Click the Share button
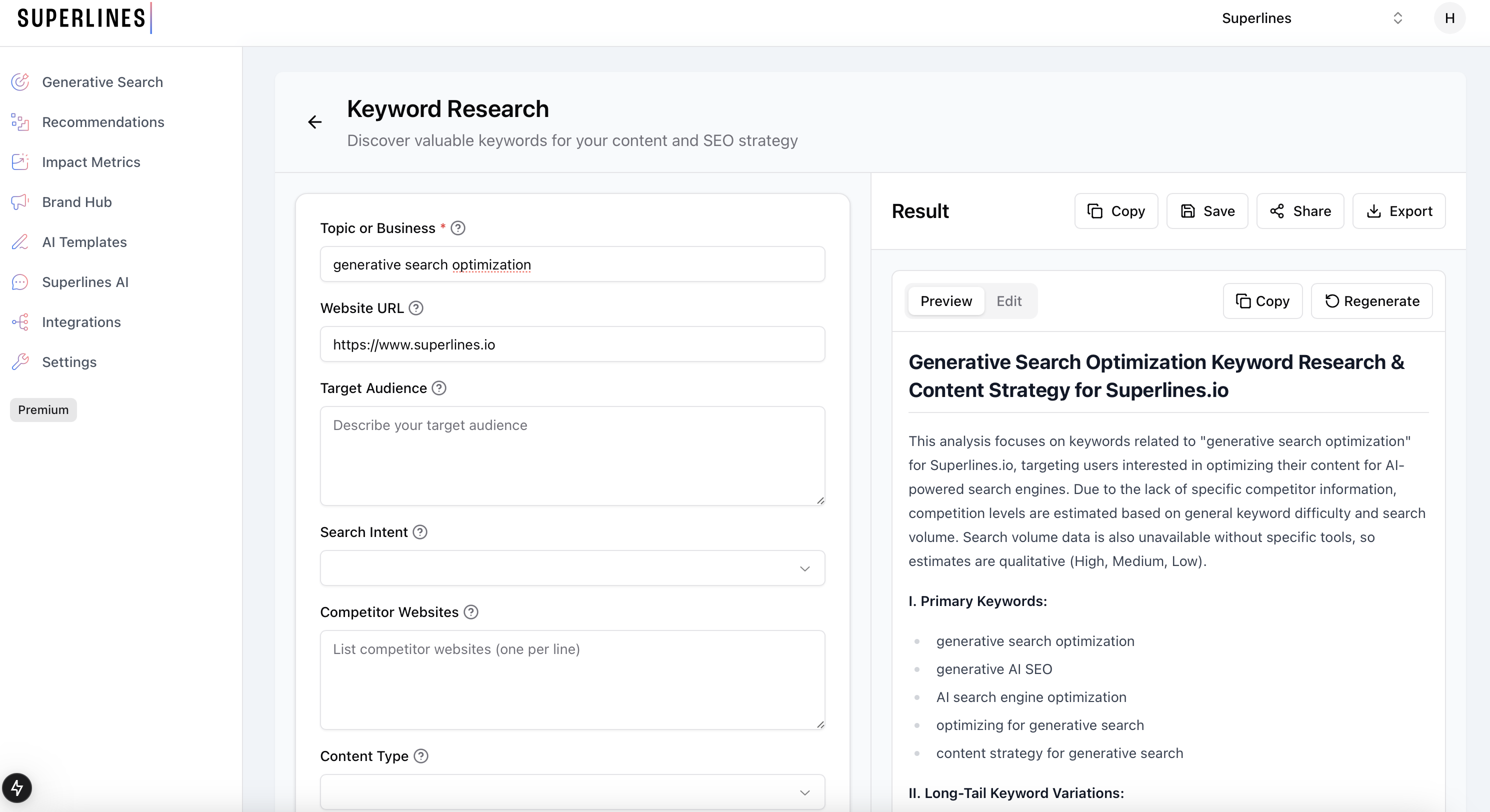1490x812 pixels. click(x=1299, y=211)
